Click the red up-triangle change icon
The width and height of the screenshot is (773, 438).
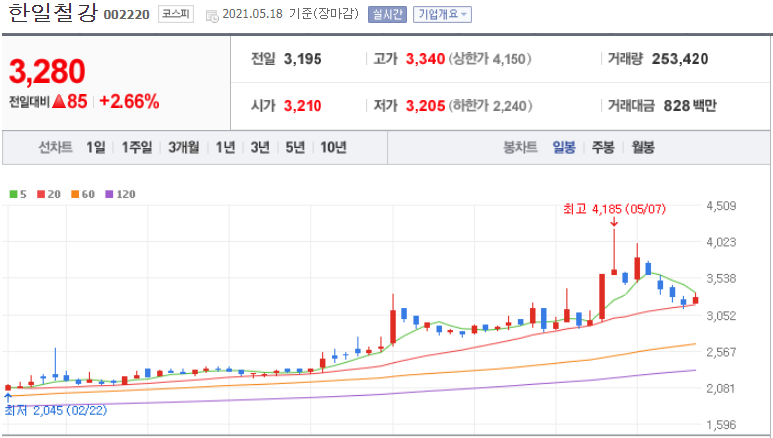click(59, 102)
